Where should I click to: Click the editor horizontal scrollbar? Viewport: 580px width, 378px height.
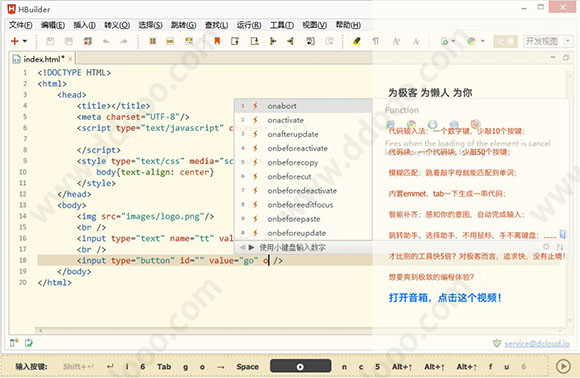tap(301, 330)
